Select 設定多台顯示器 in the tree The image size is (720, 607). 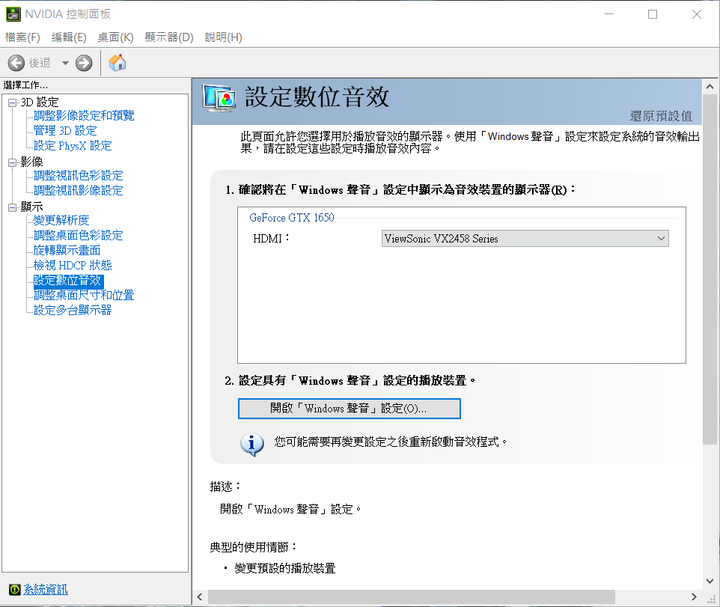[x=73, y=310]
